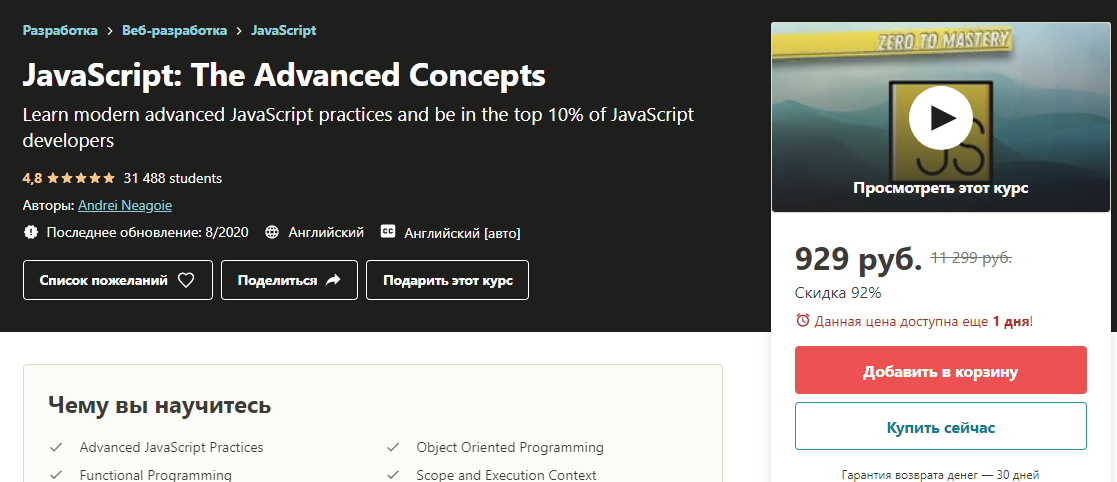Click the alarm clock icon by price deadline
The image size is (1117, 482).
click(802, 321)
